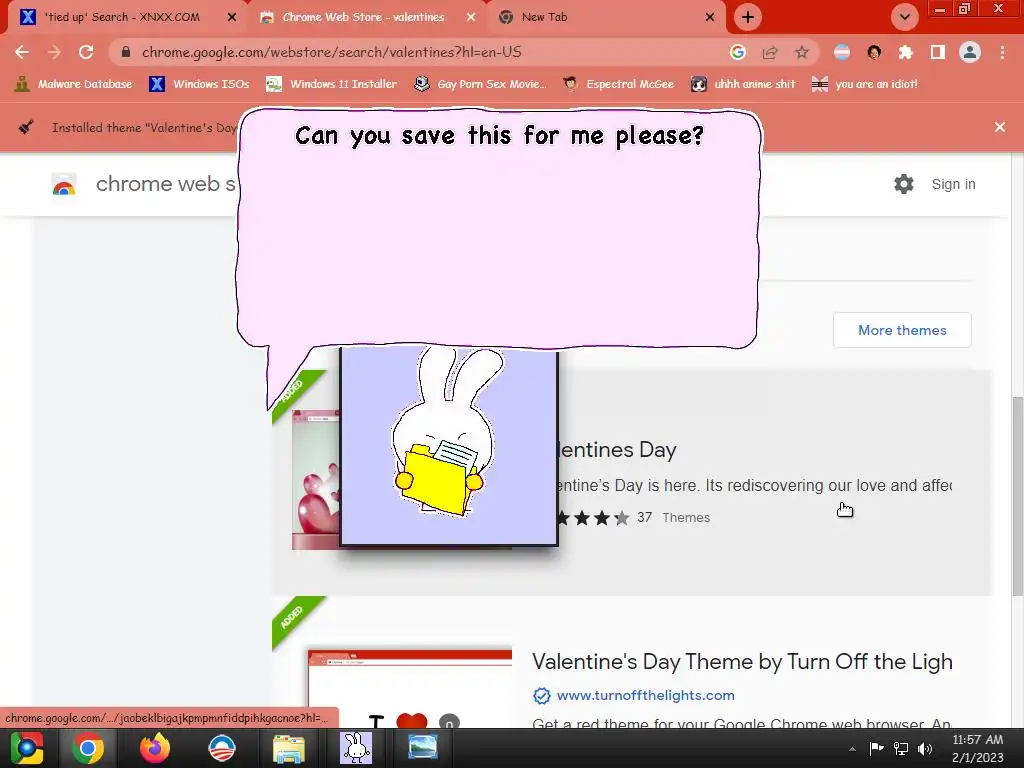Click Sign in on Web Store
This screenshot has width=1024, height=768.
[953, 184]
